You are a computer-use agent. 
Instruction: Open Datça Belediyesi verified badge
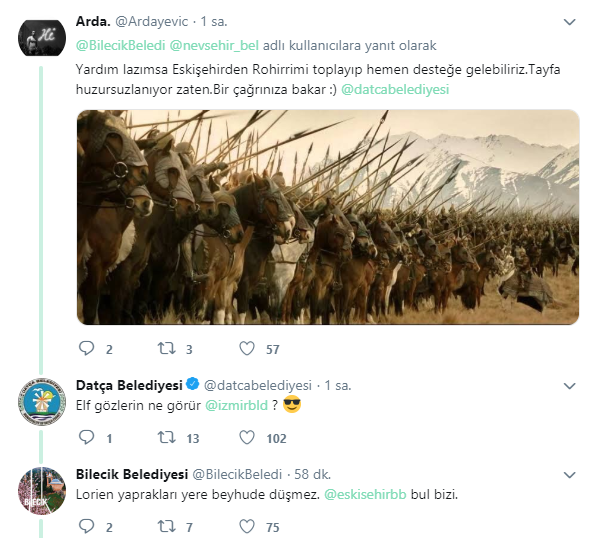[x=193, y=384]
